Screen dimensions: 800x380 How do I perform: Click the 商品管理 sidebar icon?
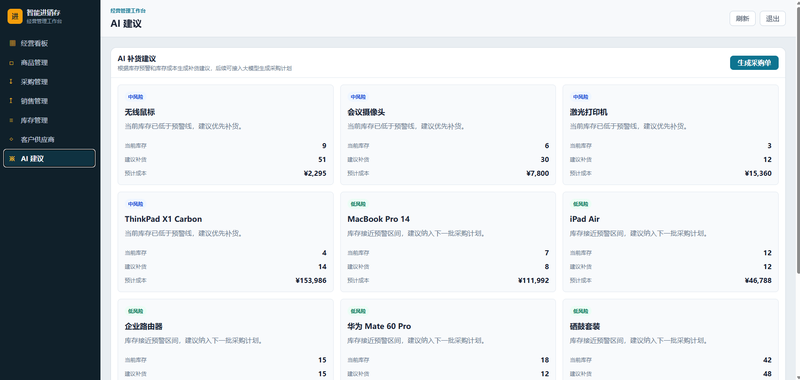click(12, 63)
